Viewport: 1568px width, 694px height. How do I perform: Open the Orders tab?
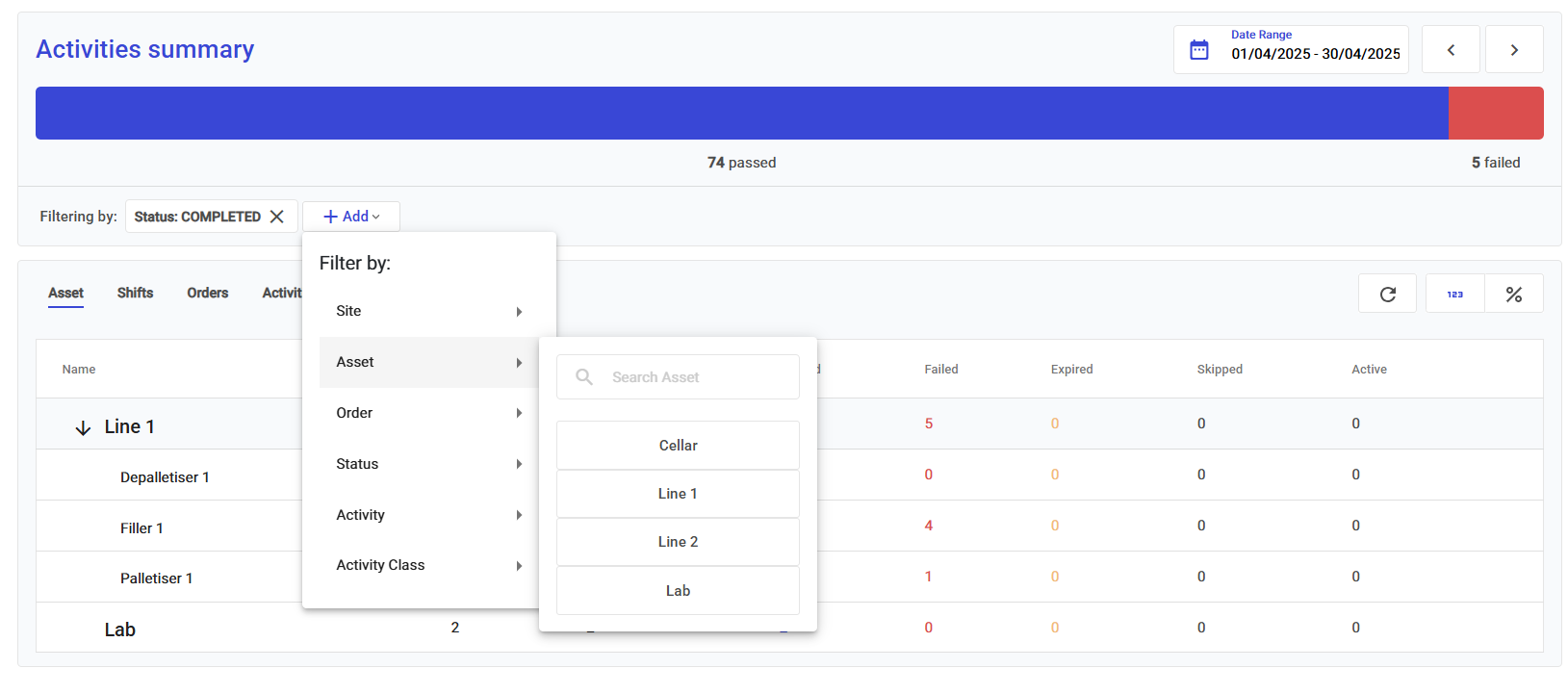click(207, 293)
